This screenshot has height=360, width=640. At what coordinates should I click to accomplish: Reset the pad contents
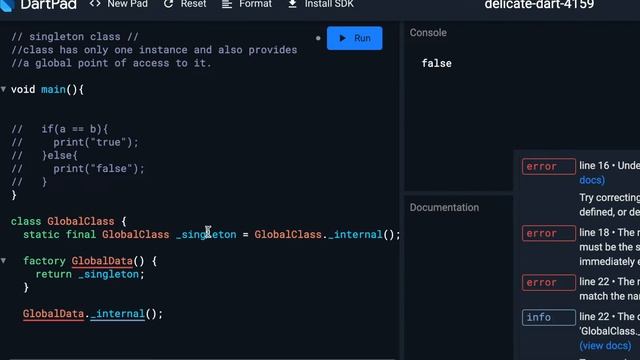click(185, 4)
